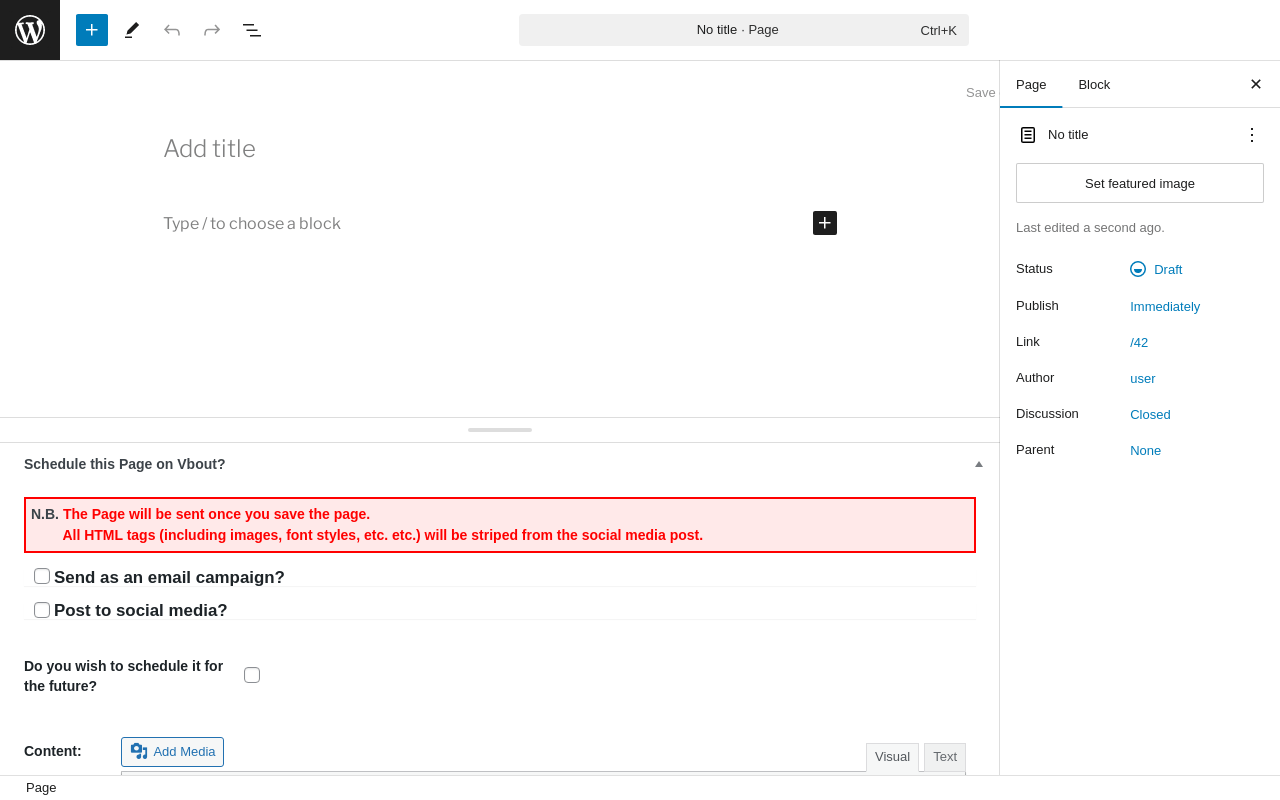Switch editor to Text tab
Screen dimensions: 1280x800
pos(945,757)
